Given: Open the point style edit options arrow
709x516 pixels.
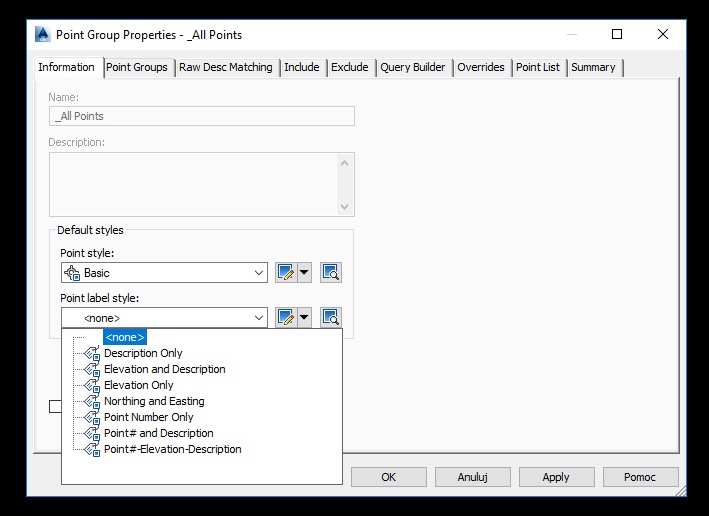Looking at the screenshot, I should click(304, 273).
